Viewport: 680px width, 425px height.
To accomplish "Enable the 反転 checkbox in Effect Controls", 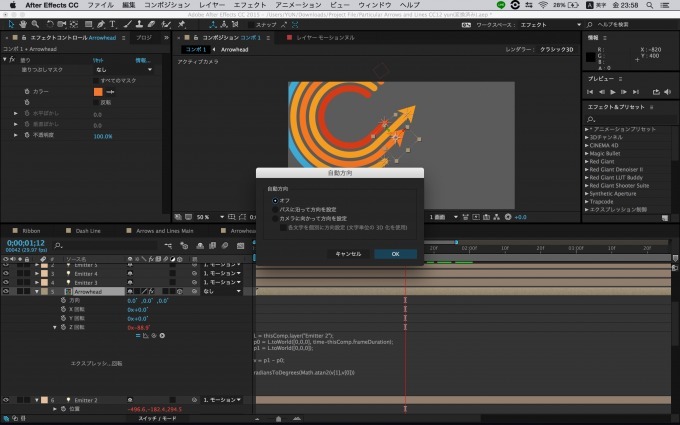I will [x=96, y=102].
